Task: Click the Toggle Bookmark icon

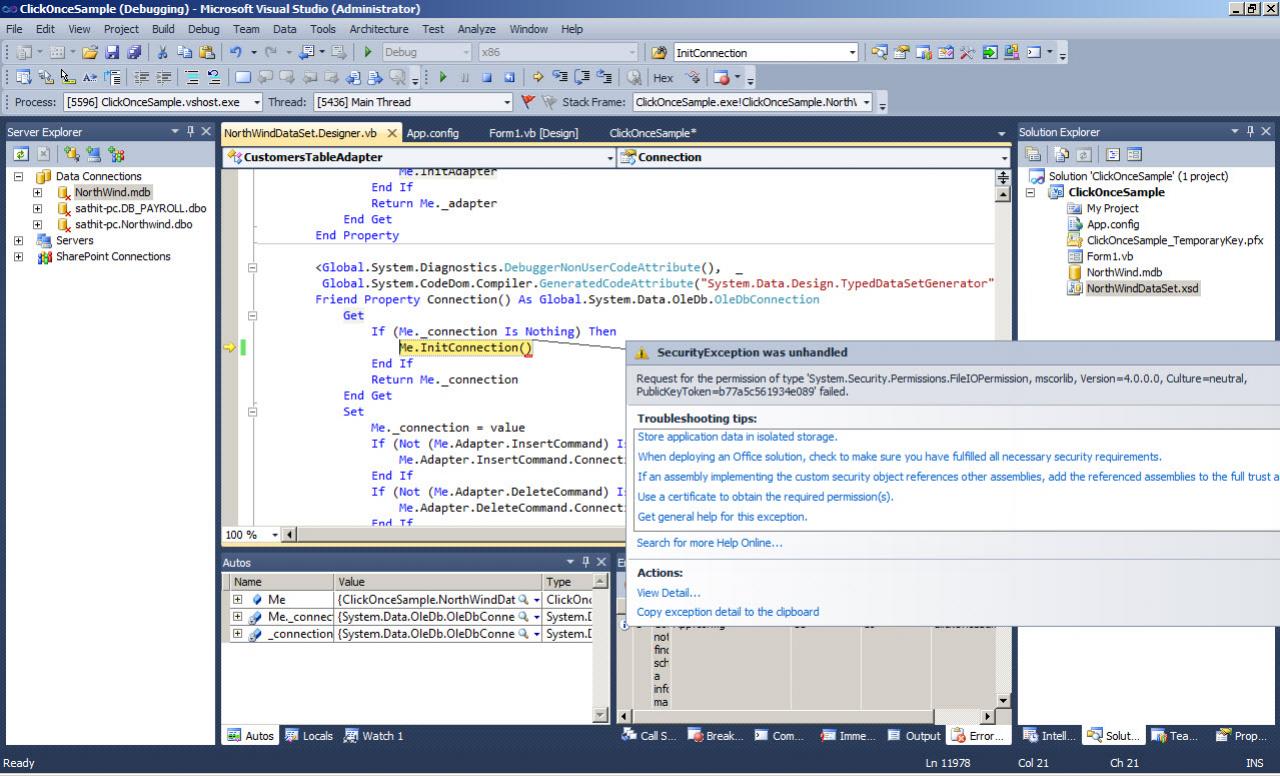Action: pyautogui.click(x=243, y=77)
